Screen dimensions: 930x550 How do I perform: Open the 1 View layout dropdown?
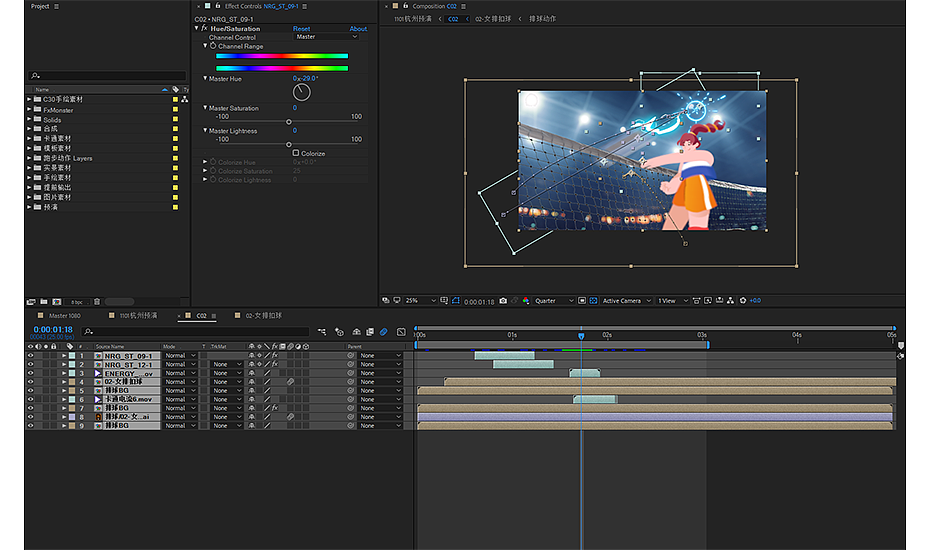pos(673,301)
